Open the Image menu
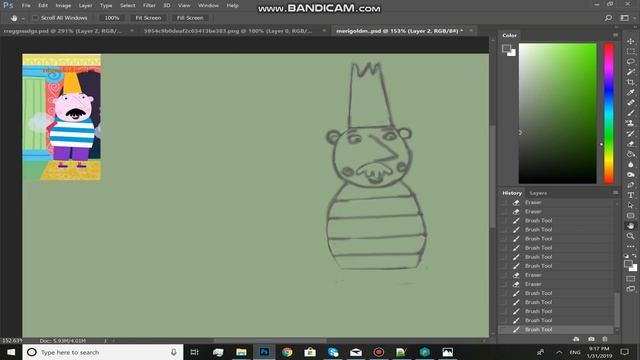Image resolution: width=640 pixels, height=360 pixels. click(63, 5)
